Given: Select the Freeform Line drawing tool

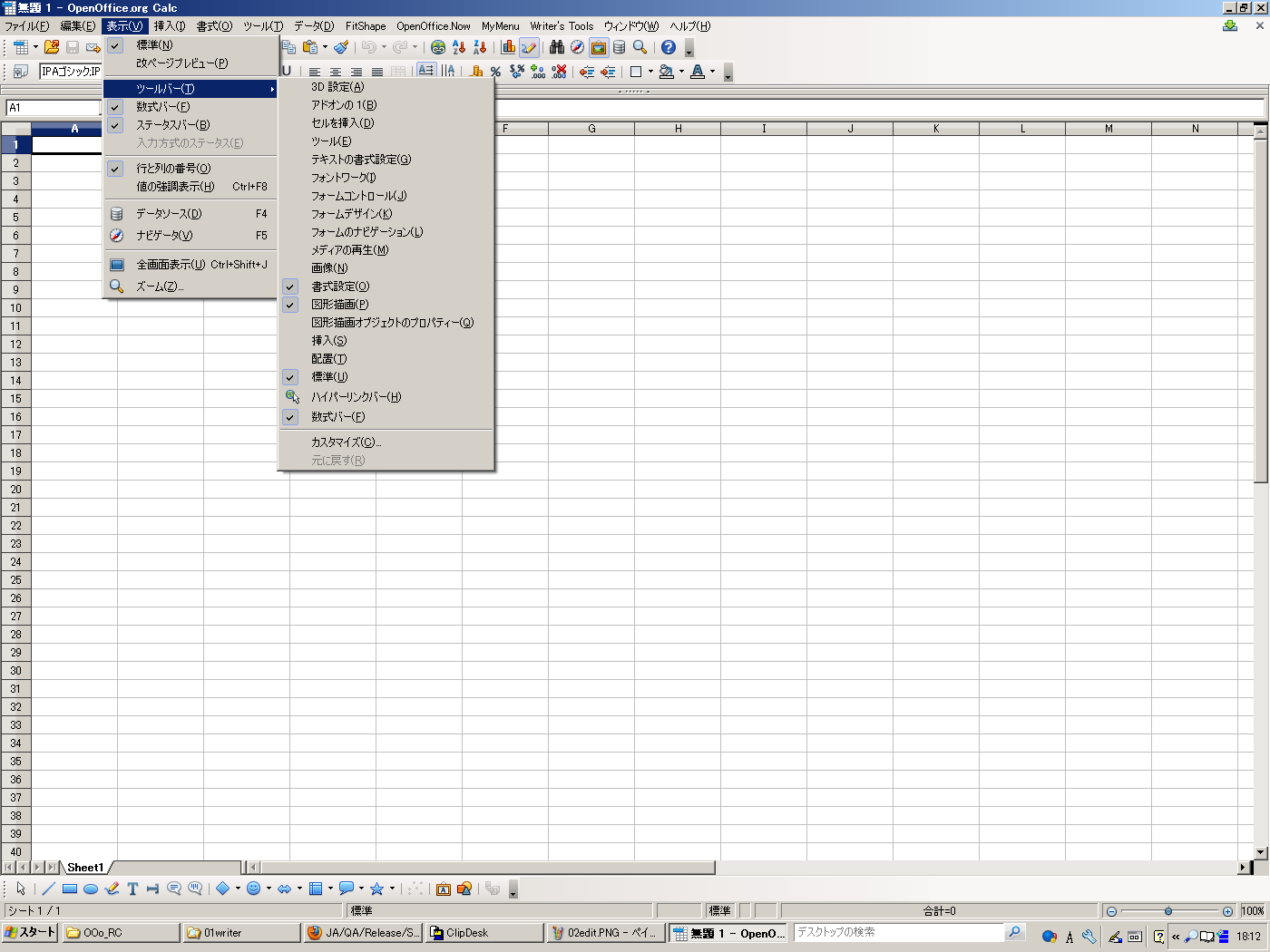Looking at the screenshot, I should [112, 889].
